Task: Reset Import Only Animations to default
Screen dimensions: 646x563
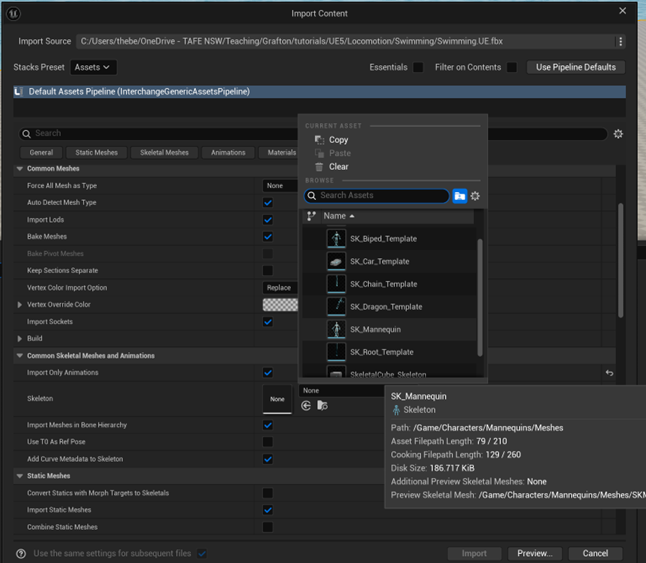Action: (x=609, y=373)
